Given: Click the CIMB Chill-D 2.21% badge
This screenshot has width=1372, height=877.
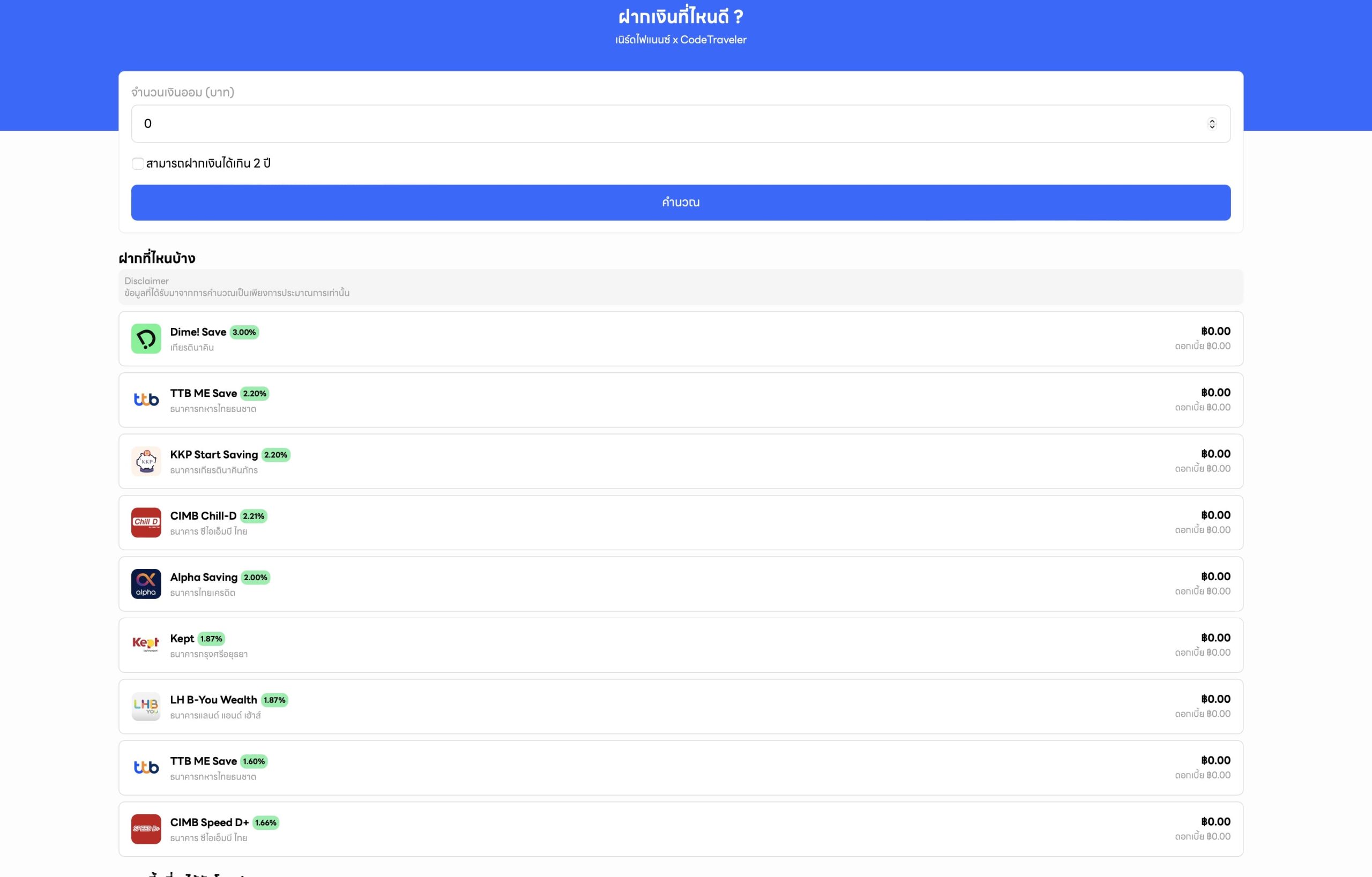Looking at the screenshot, I should click(x=253, y=516).
